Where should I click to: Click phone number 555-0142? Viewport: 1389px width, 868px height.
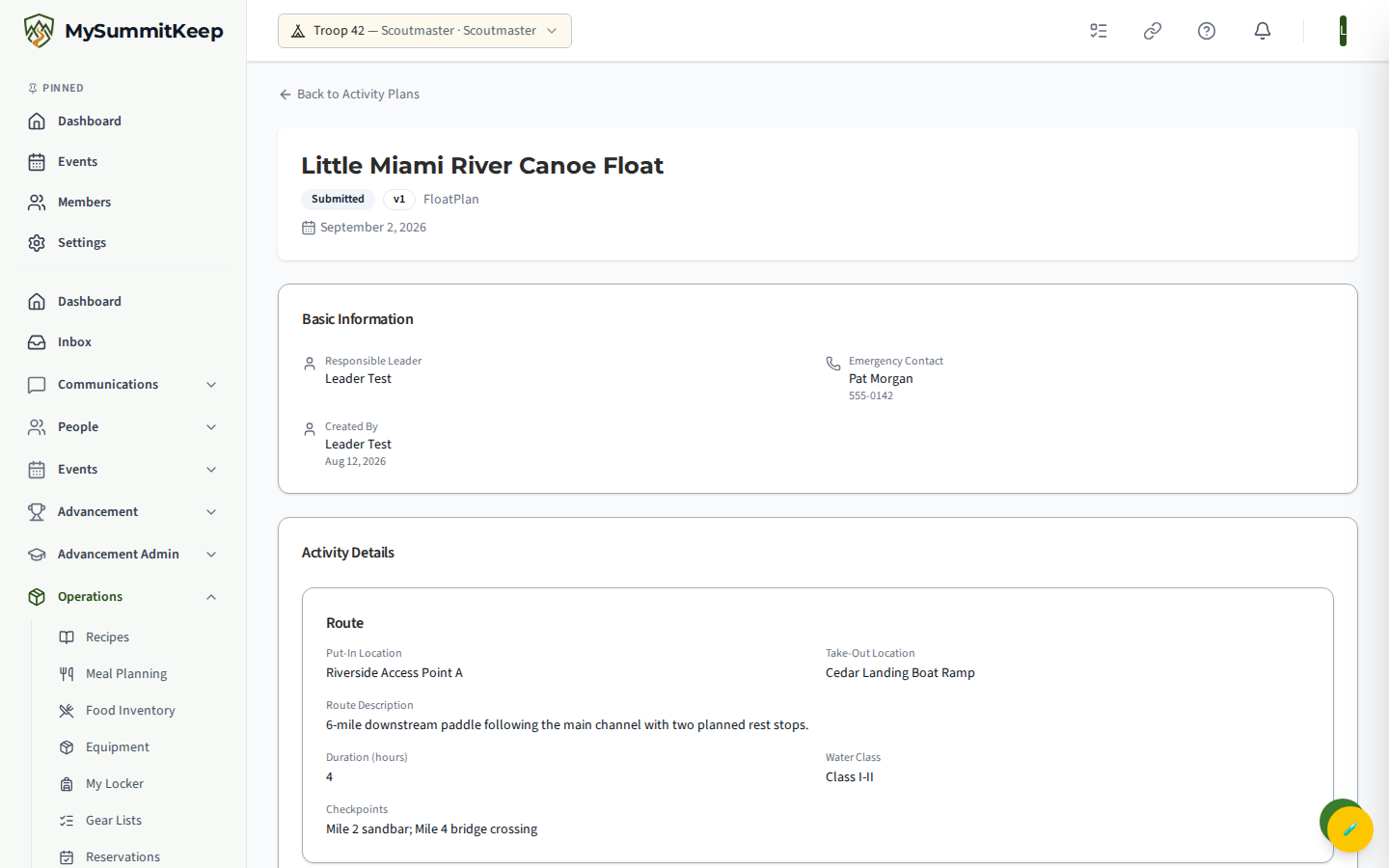[x=871, y=395]
